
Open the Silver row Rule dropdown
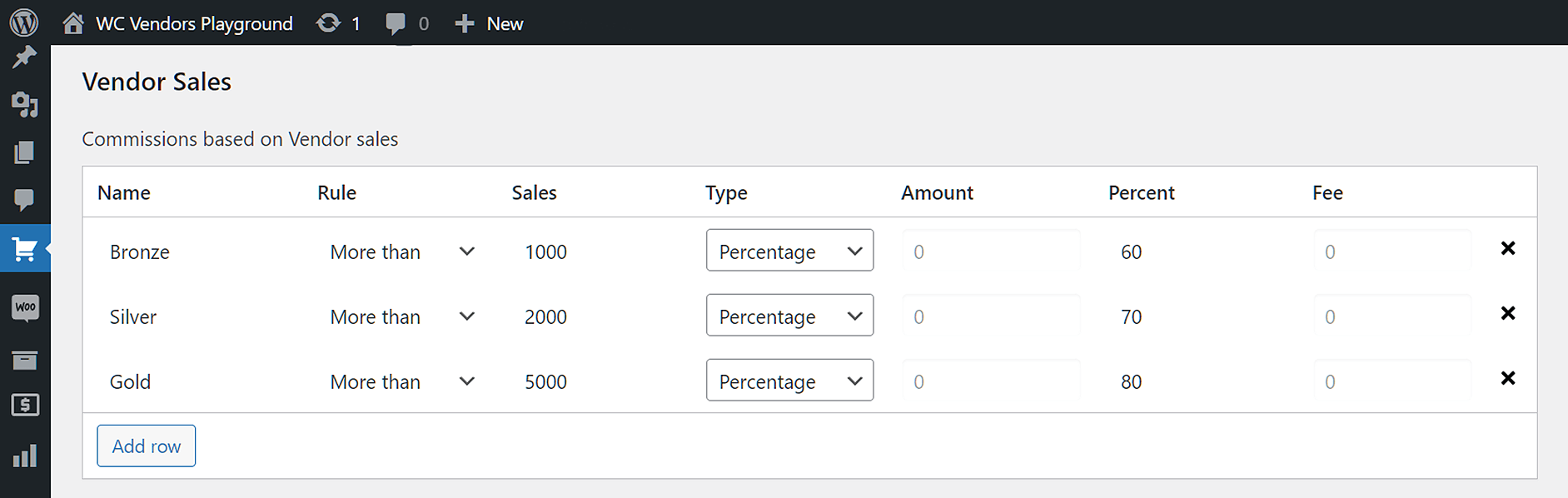click(401, 316)
